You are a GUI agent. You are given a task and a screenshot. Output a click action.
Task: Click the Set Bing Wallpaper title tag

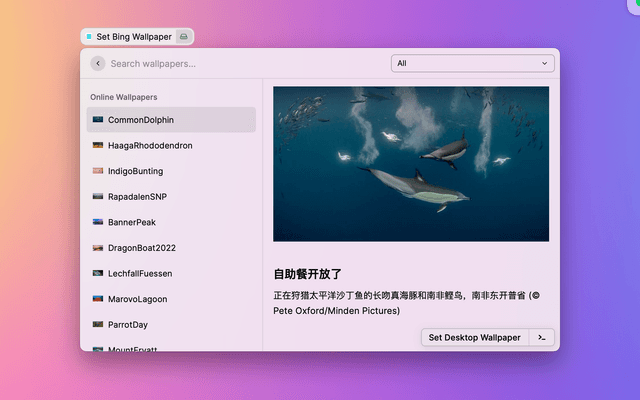point(132,37)
